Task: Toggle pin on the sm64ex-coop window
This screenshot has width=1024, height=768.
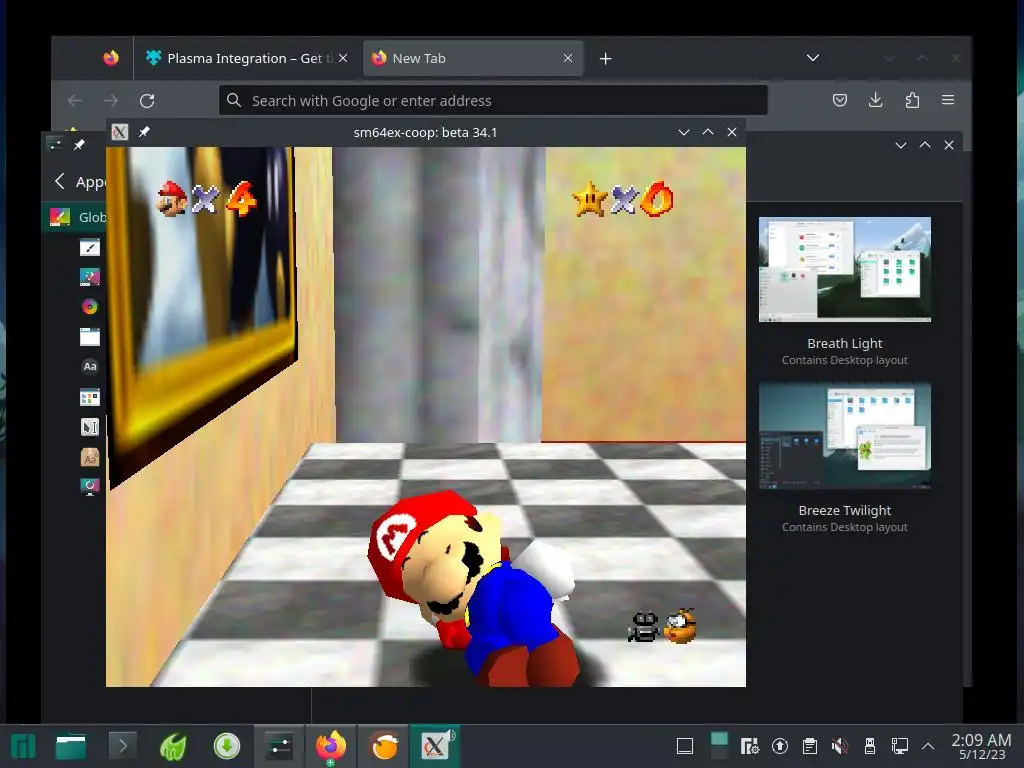Action: click(144, 132)
